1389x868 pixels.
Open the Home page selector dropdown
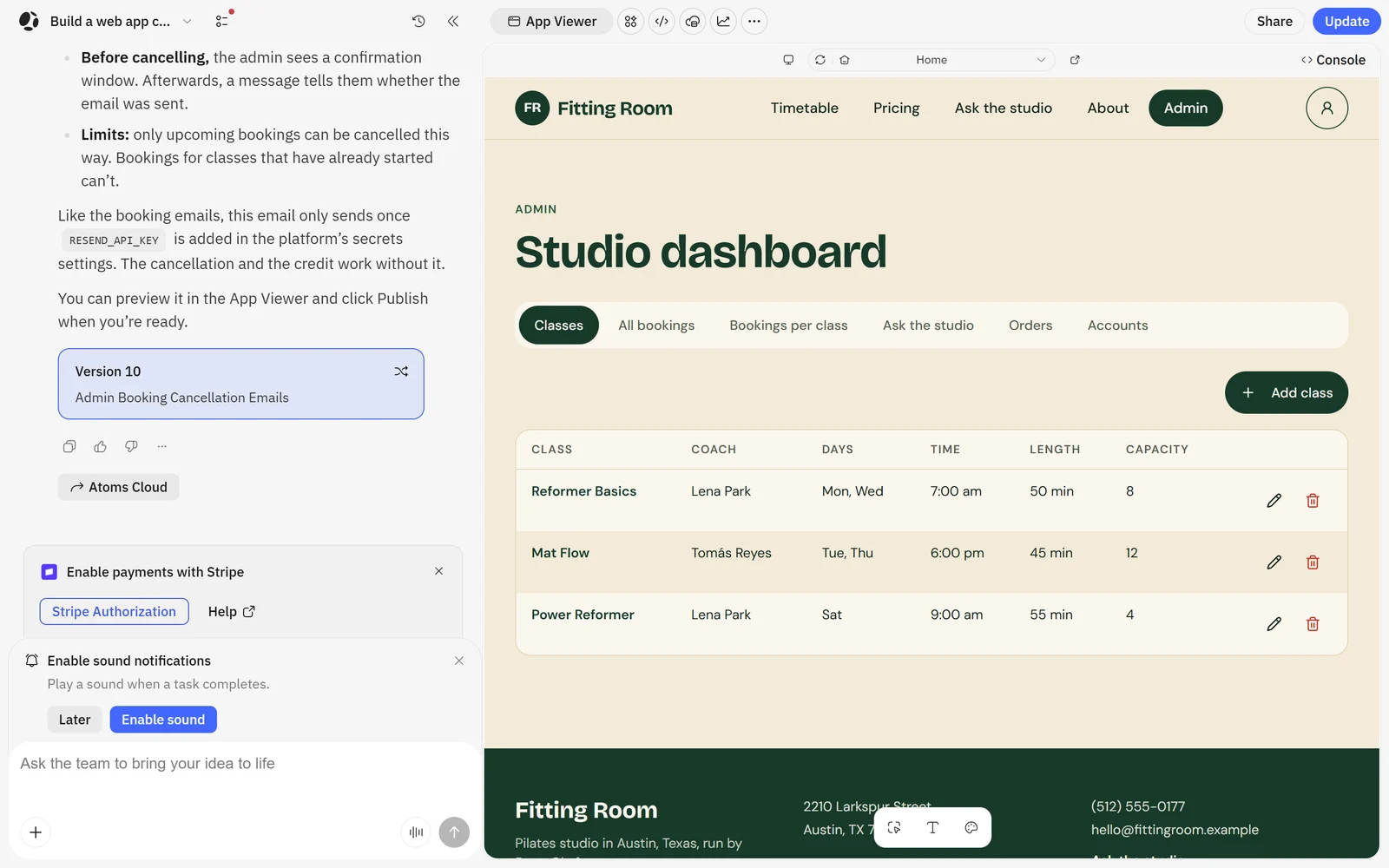click(943, 60)
